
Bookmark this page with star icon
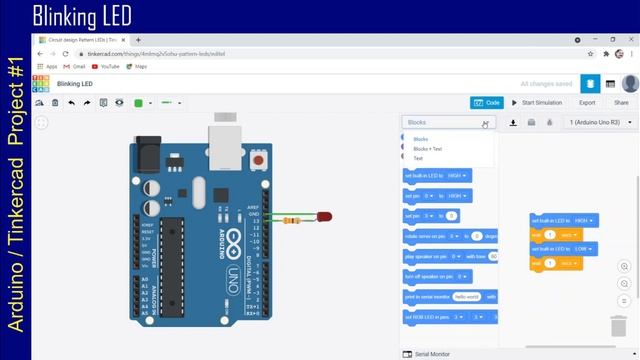pos(590,54)
